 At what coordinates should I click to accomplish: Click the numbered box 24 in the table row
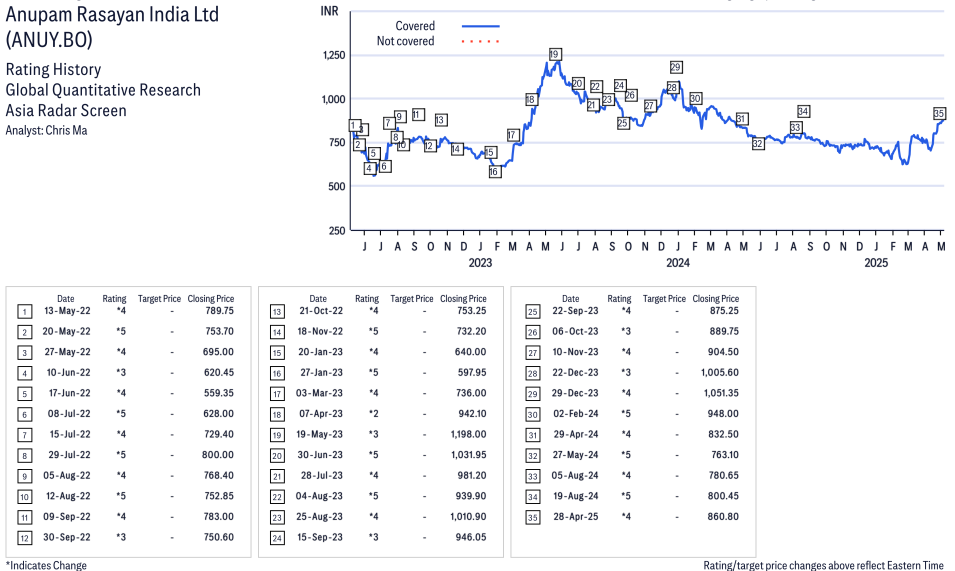click(x=277, y=538)
